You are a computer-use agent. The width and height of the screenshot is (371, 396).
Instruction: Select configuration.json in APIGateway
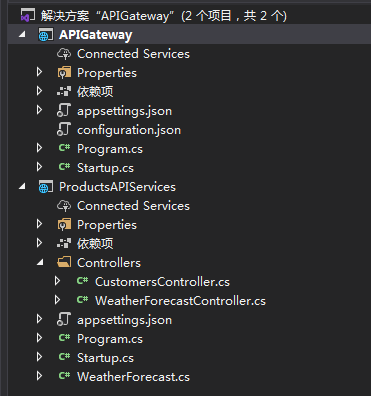coord(129,130)
